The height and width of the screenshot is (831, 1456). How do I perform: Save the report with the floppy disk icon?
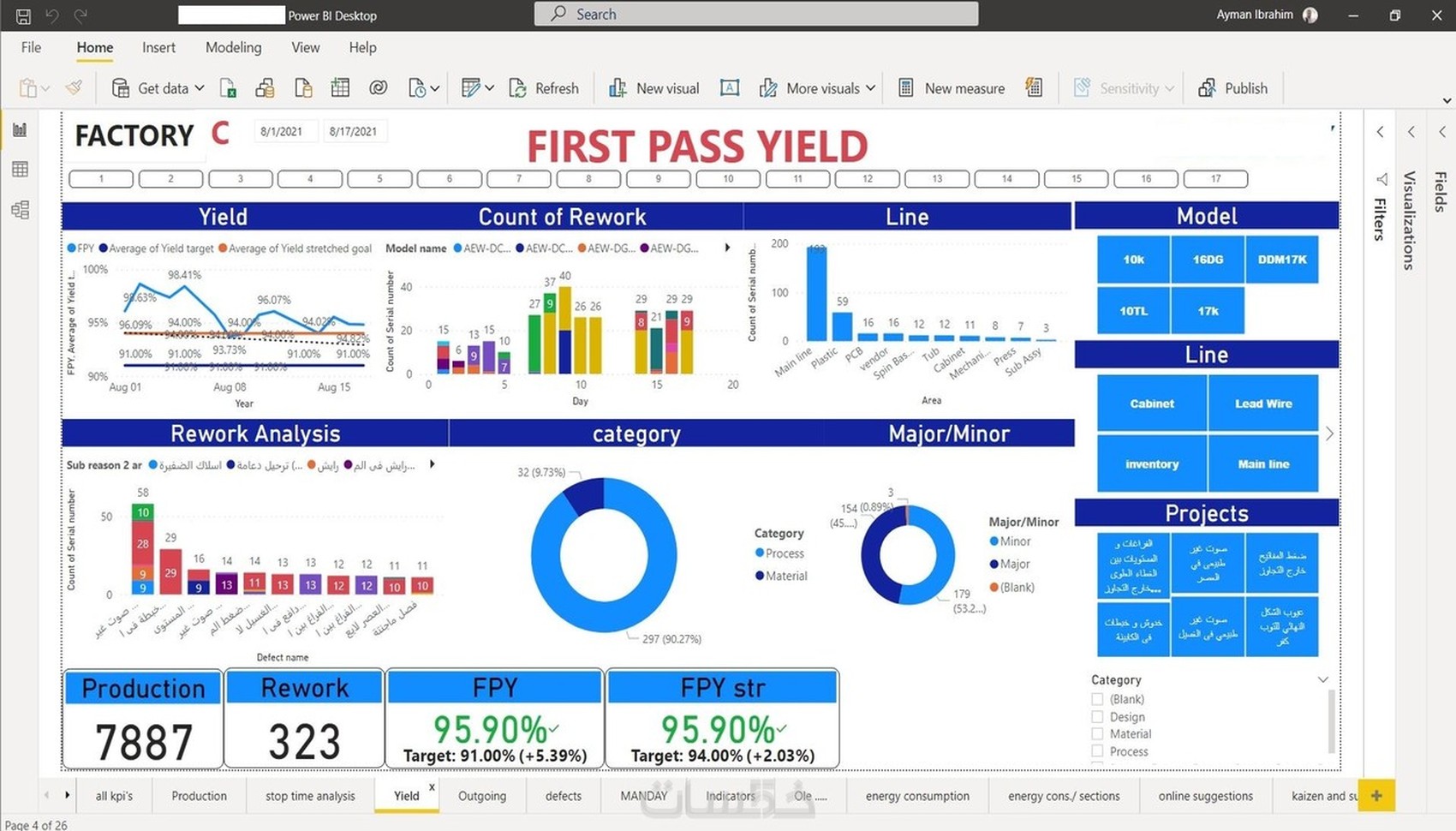[23, 15]
